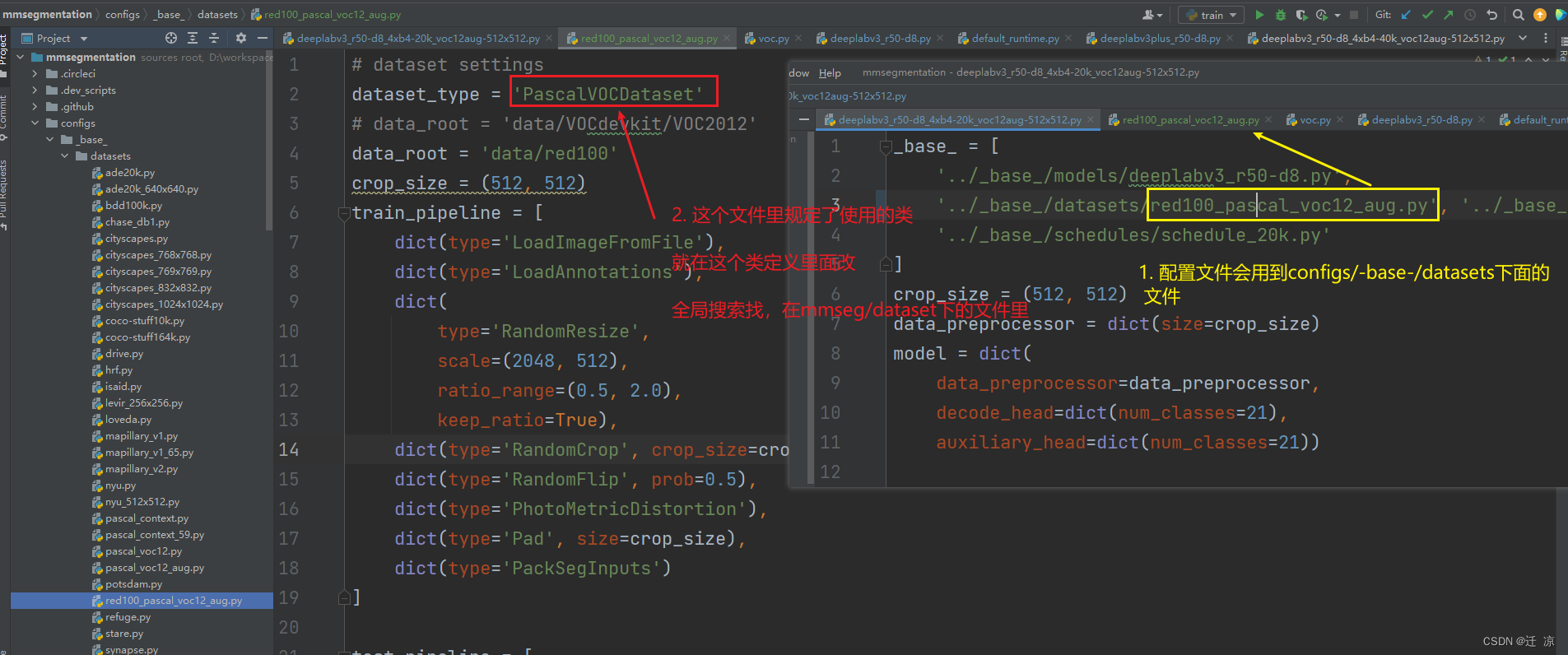Viewport: 1568px width, 655px height.
Task: Click the configs breadcrumb
Action: tap(123, 14)
